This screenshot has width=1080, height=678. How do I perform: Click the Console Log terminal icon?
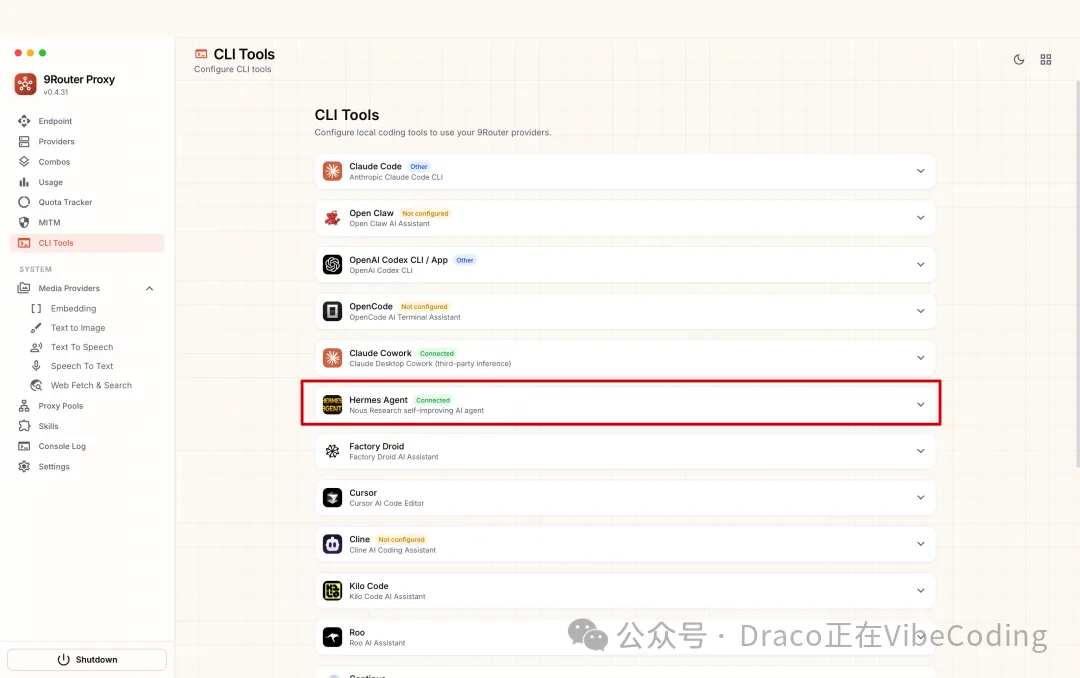click(x=24, y=446)
